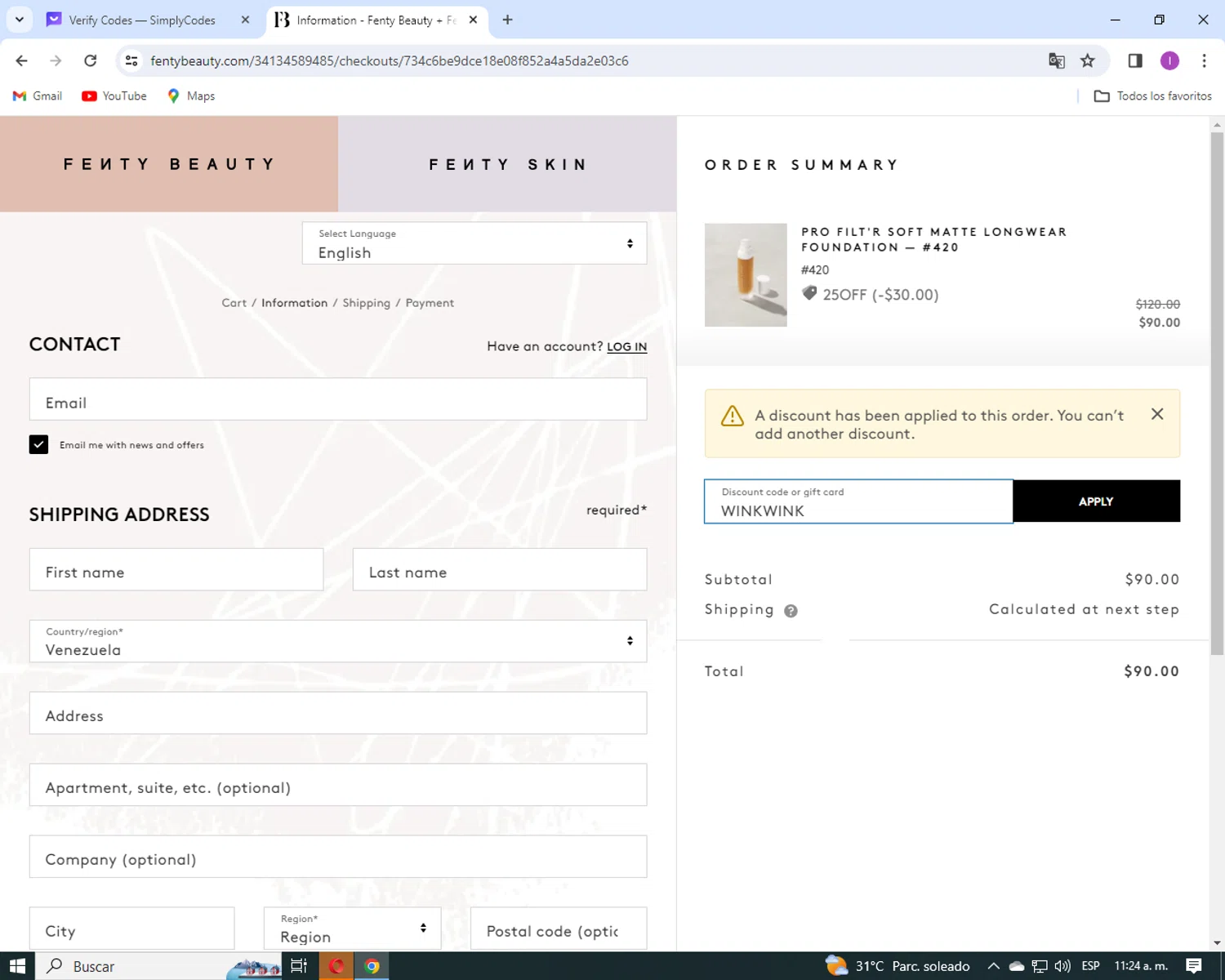Screen dimensions: 1225x980
Task: Open the browser side panel
Action: (1135, 60)
